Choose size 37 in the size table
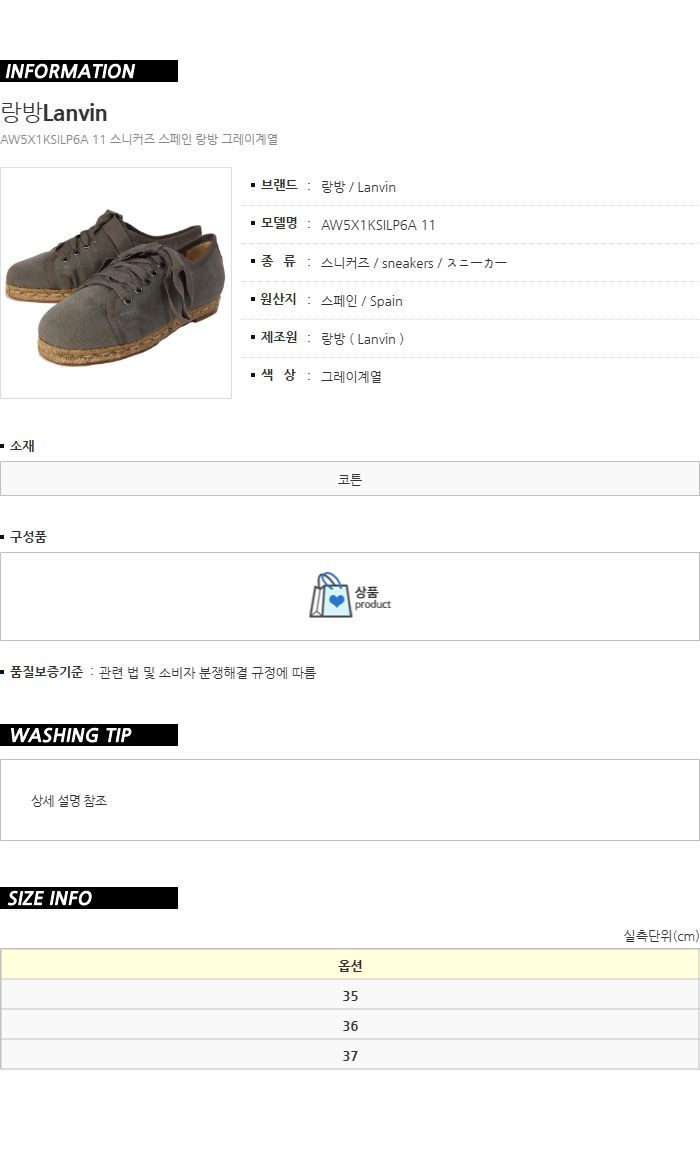The height and width of the screenshot is (1155, 700). pyautogui.click(x=350, y=1055)
